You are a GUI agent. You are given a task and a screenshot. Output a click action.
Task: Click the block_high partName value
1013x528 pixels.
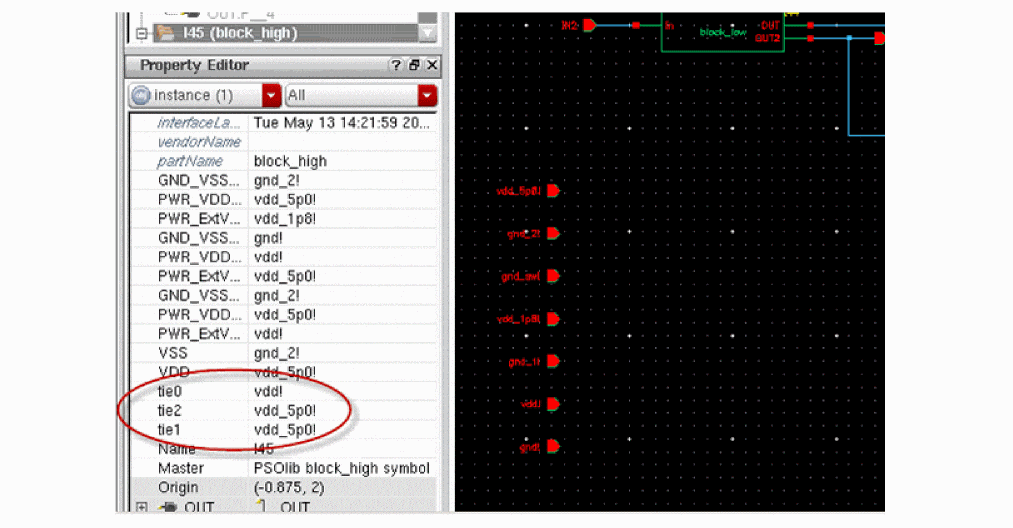click(x=290, y=161)
